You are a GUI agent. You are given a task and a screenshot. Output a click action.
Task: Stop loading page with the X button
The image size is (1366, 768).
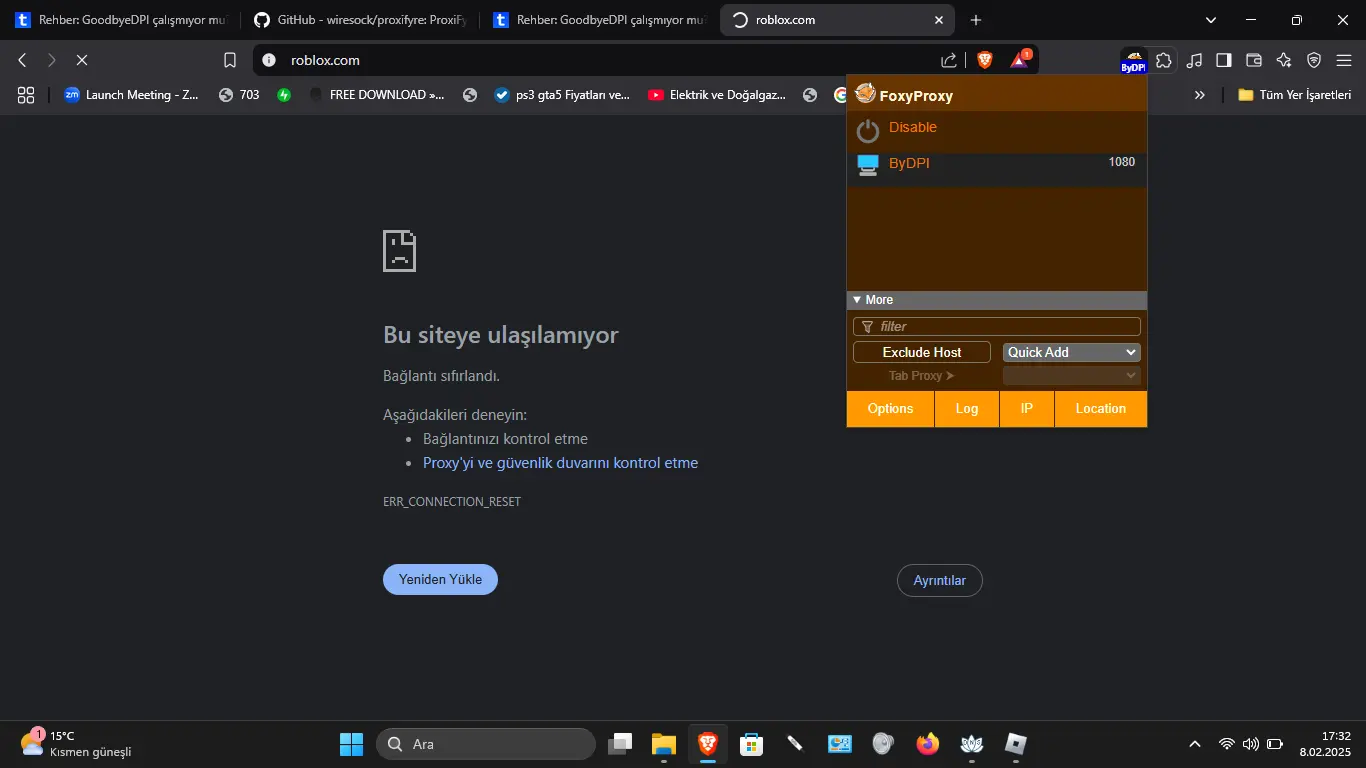click(x=82, y=60)
